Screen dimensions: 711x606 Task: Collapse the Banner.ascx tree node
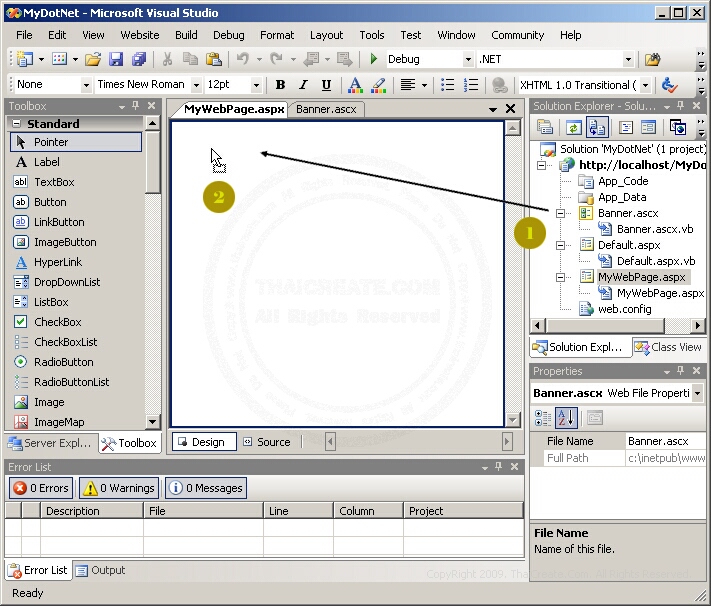(561, 213)
